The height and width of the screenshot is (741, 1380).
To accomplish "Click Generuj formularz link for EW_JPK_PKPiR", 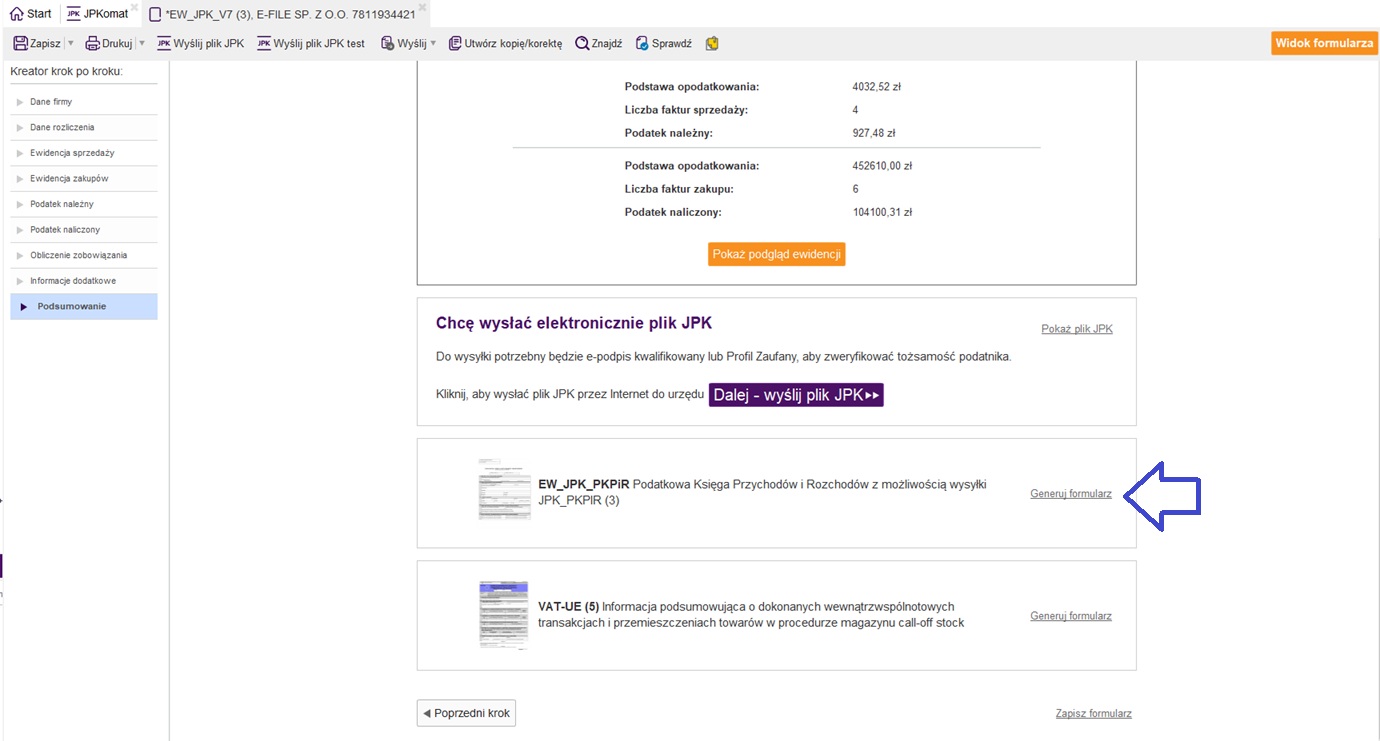I will tap(1070, 494).
